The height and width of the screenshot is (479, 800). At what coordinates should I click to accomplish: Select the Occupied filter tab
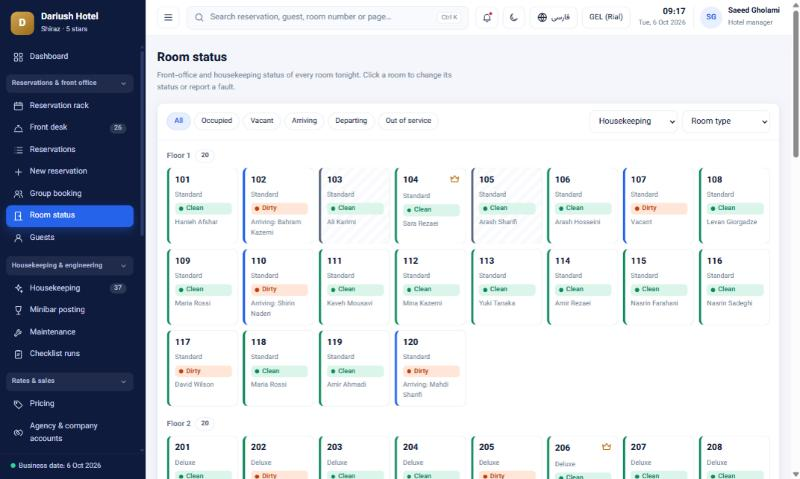[x=216, y=121]
